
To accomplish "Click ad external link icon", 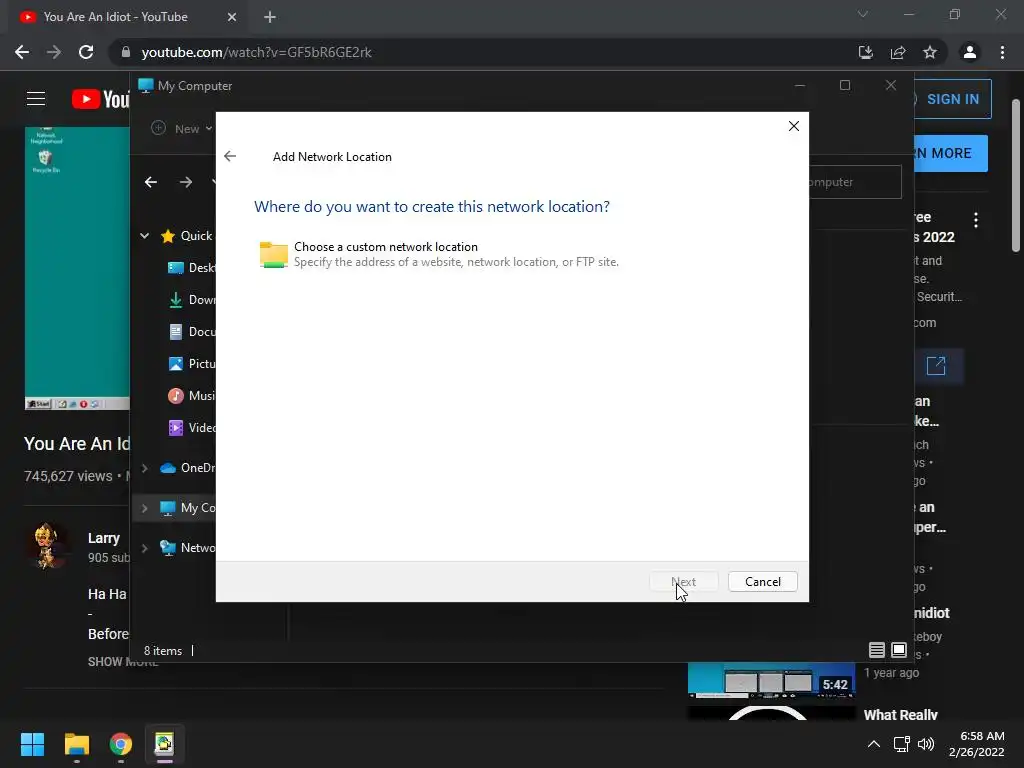I will point(936,366).
